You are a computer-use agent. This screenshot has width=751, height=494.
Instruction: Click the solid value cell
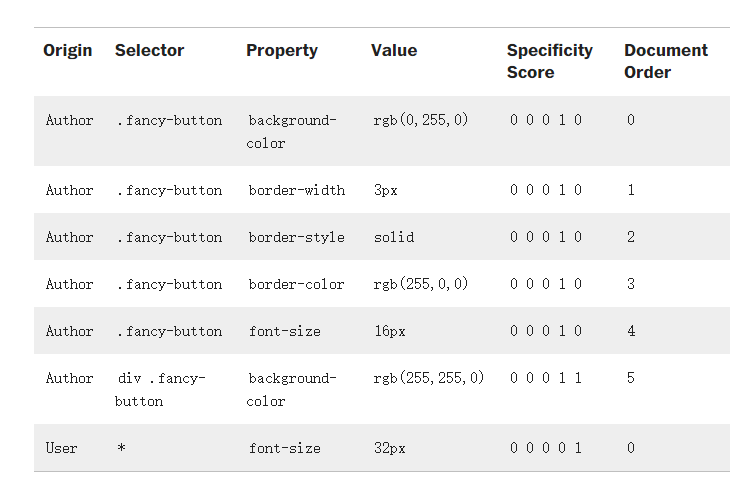coord(393,237)
